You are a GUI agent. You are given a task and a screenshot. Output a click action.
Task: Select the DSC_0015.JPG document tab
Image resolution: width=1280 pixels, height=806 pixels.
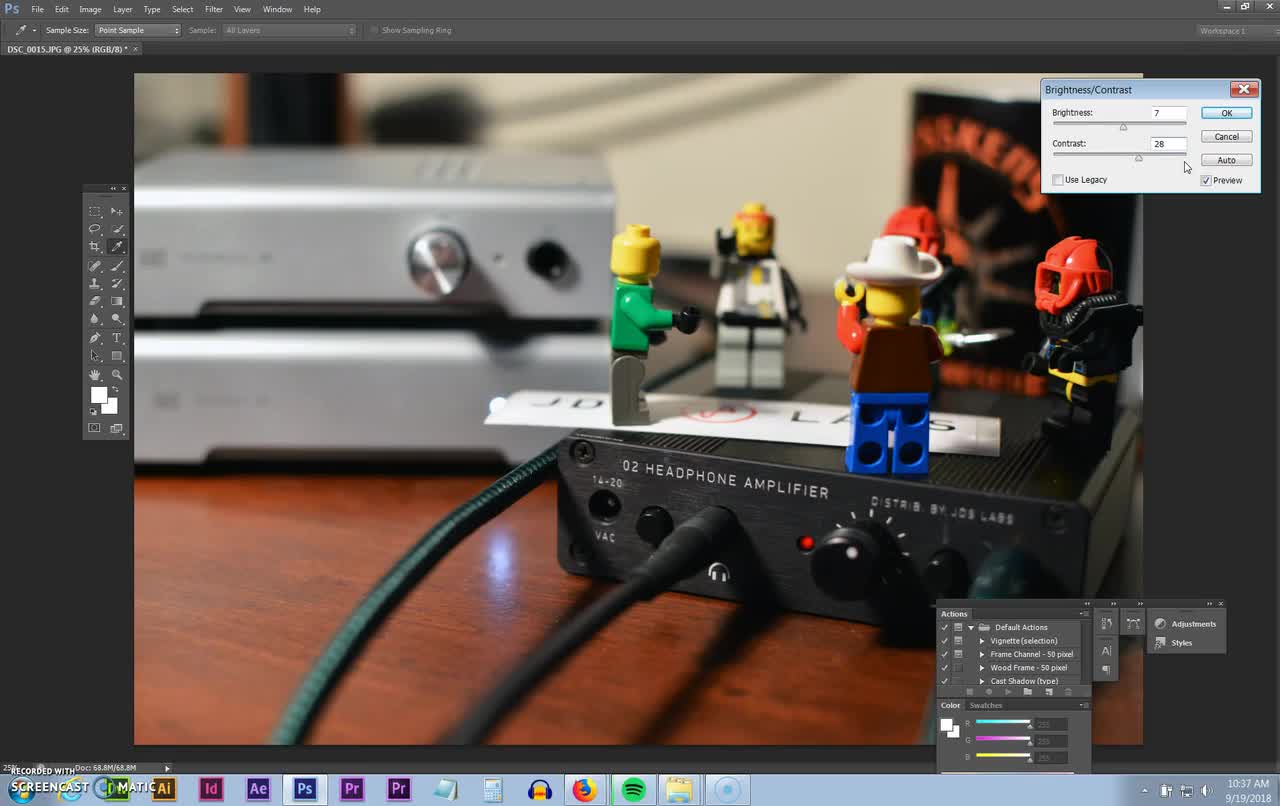coord(67,49)
